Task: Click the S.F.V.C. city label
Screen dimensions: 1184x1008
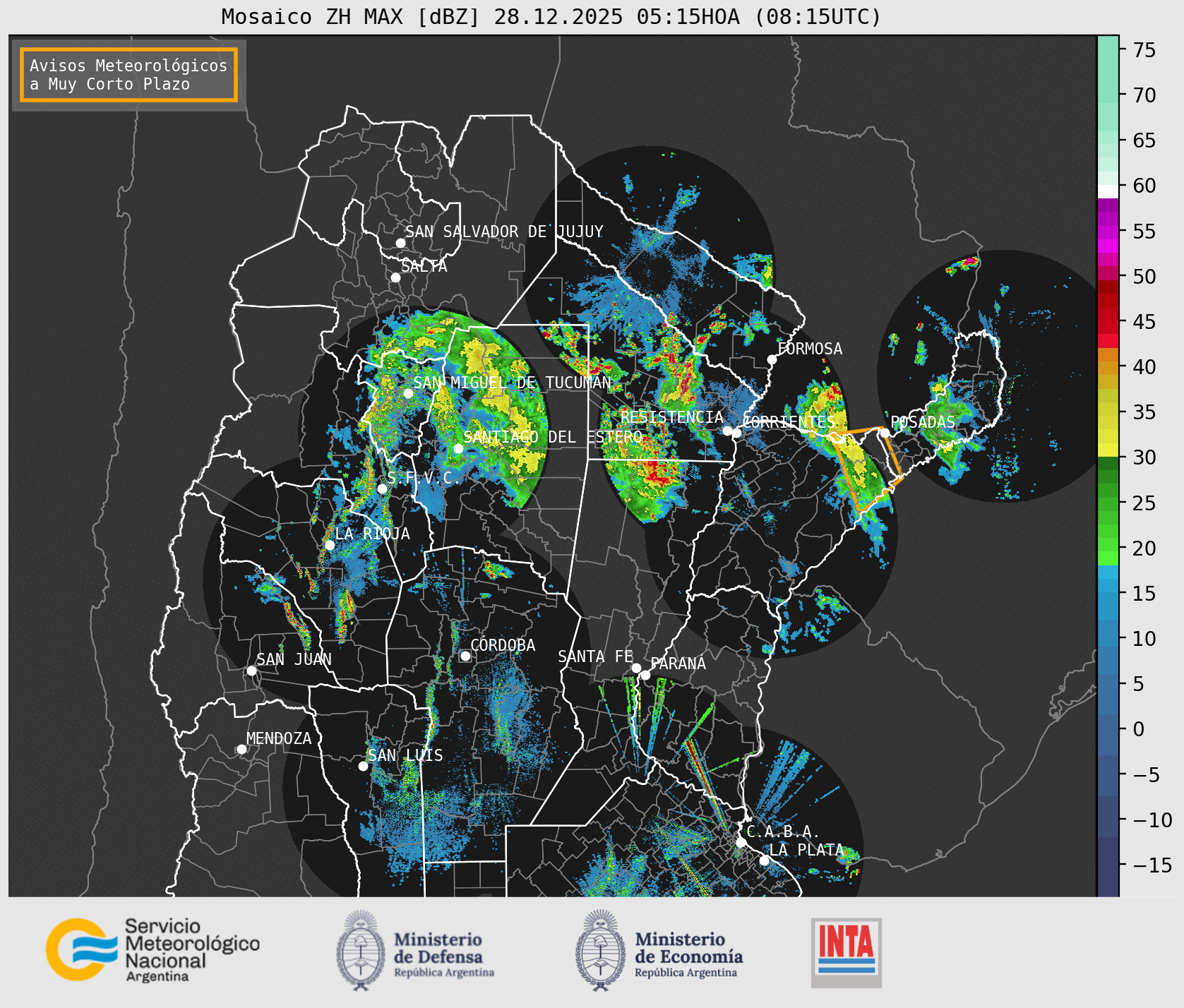Action: (423, 478)
